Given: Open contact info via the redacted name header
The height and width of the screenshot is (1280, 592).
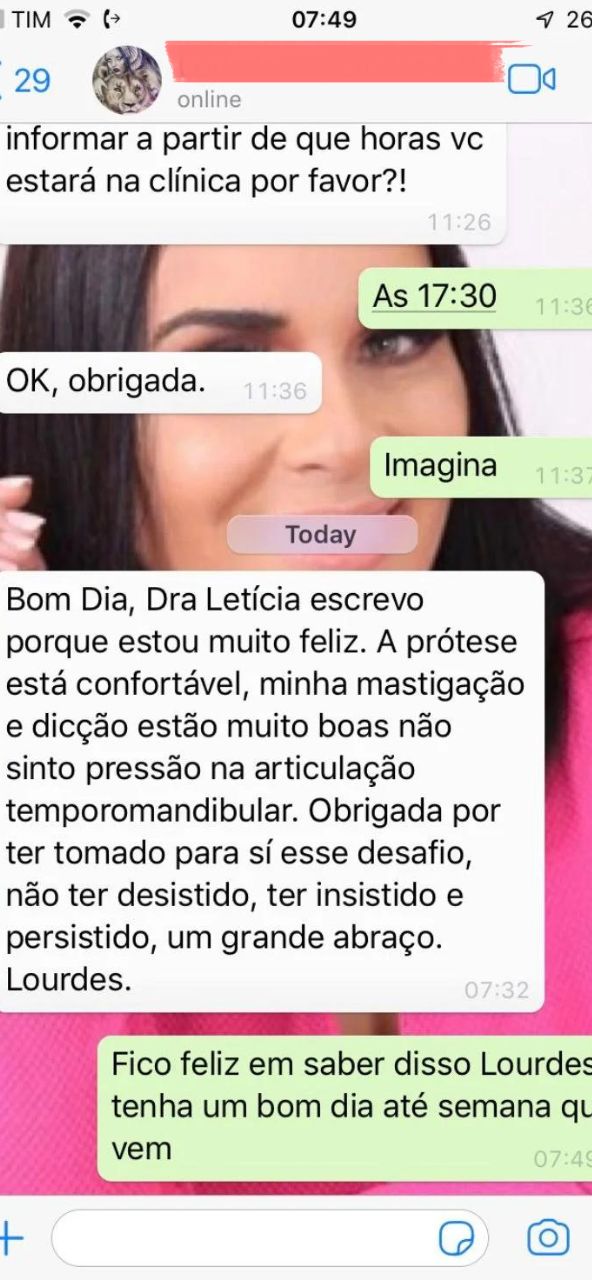Looking at the screenshot, I should [340, 62].
